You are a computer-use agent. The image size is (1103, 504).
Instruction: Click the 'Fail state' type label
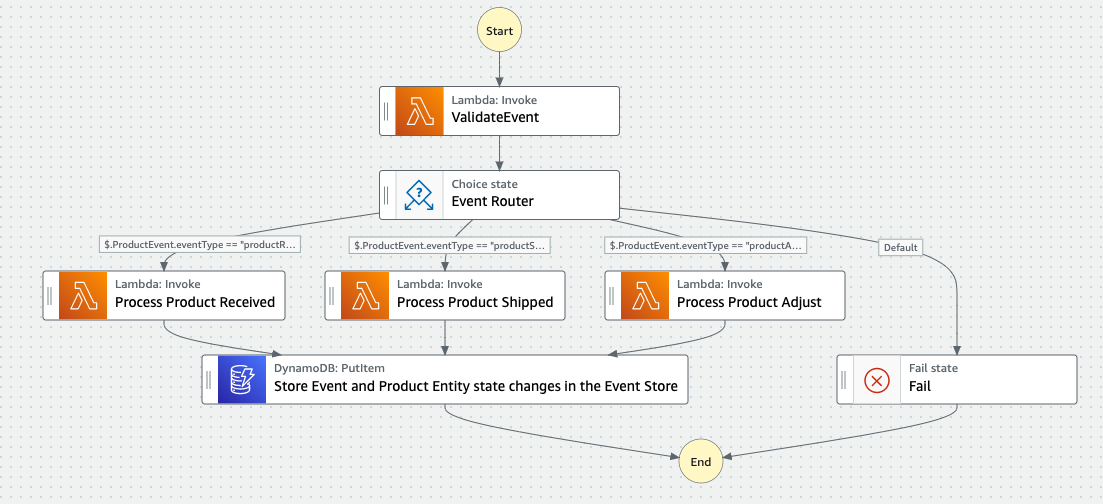[x=933, y=367]
